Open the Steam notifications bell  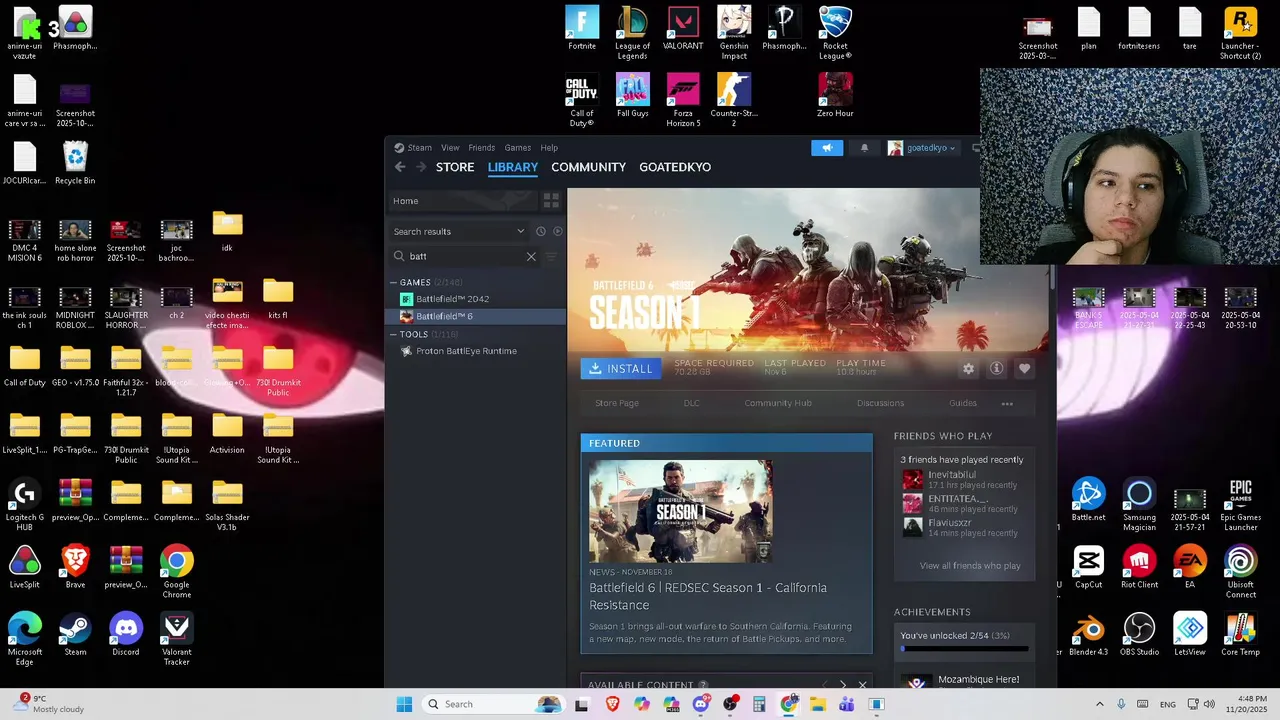point(864,148)
